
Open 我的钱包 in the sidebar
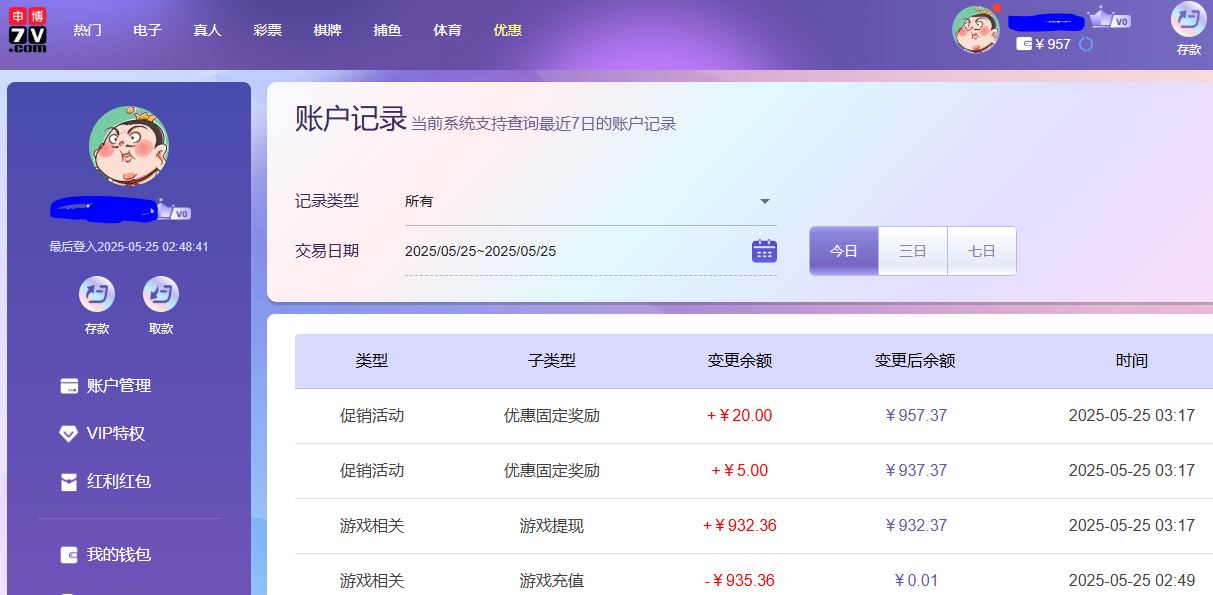coord(118,554)
